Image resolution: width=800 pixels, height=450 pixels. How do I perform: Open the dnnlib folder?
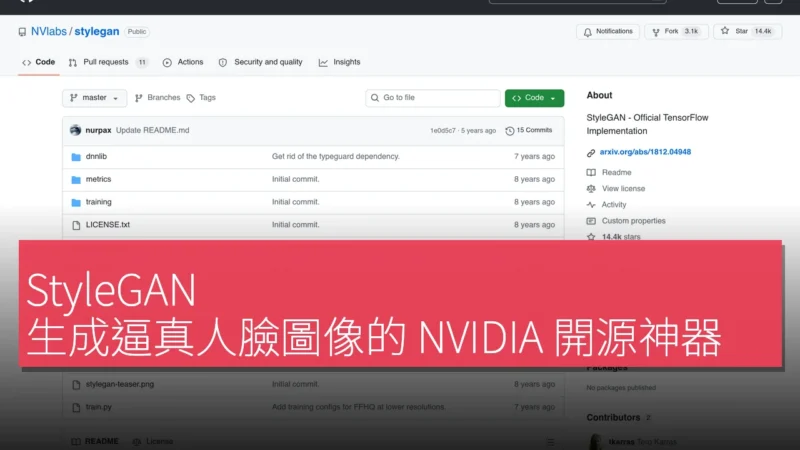(x=96, y=157)
